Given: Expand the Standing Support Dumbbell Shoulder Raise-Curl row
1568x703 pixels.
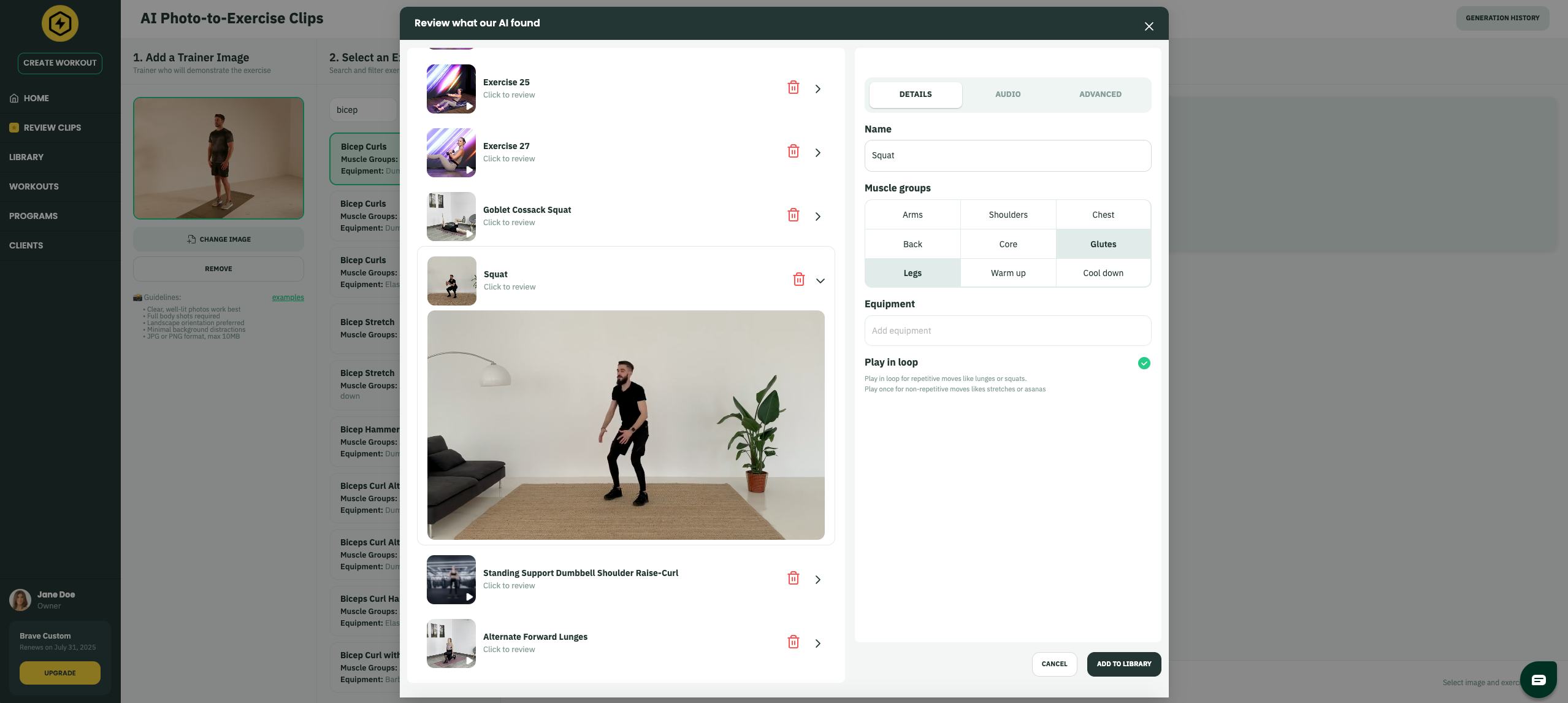Looking at the screenshot, I should pyautogui.click(x=817, y=580).
